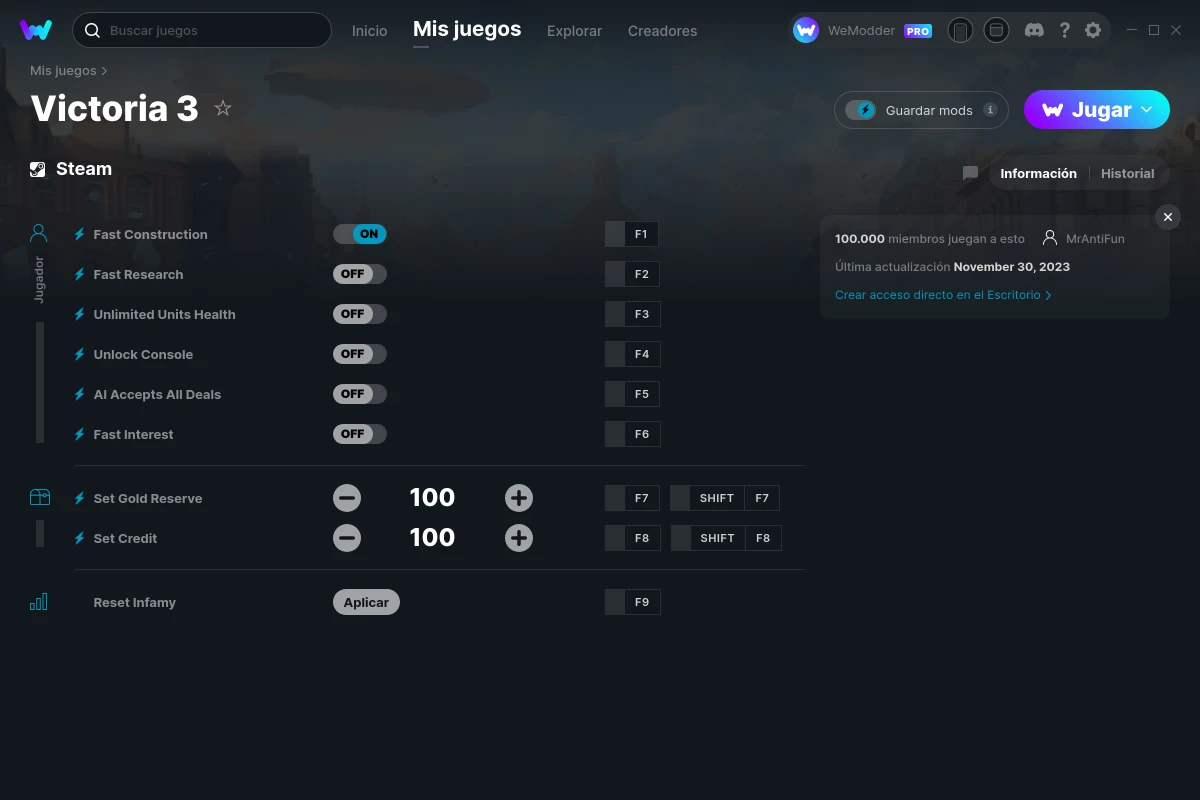This screenshot has height=800, width=1200.
Task: Click the F3 hotkey for Unlimited Units Health
Action: [x=633, y=314]
